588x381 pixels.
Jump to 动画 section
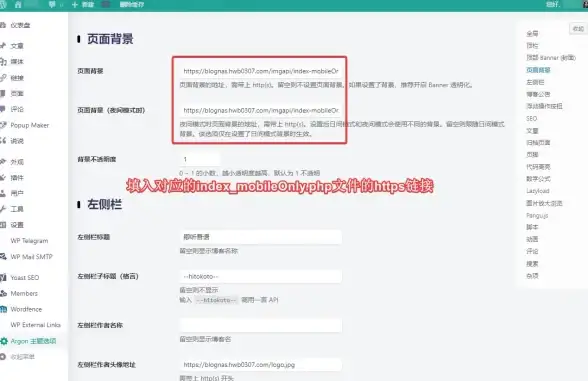point(532,239)
